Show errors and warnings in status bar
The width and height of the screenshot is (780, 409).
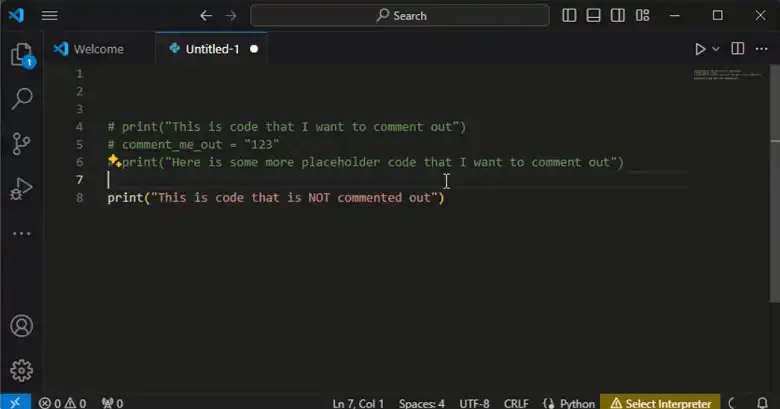[x=63, y=403]
